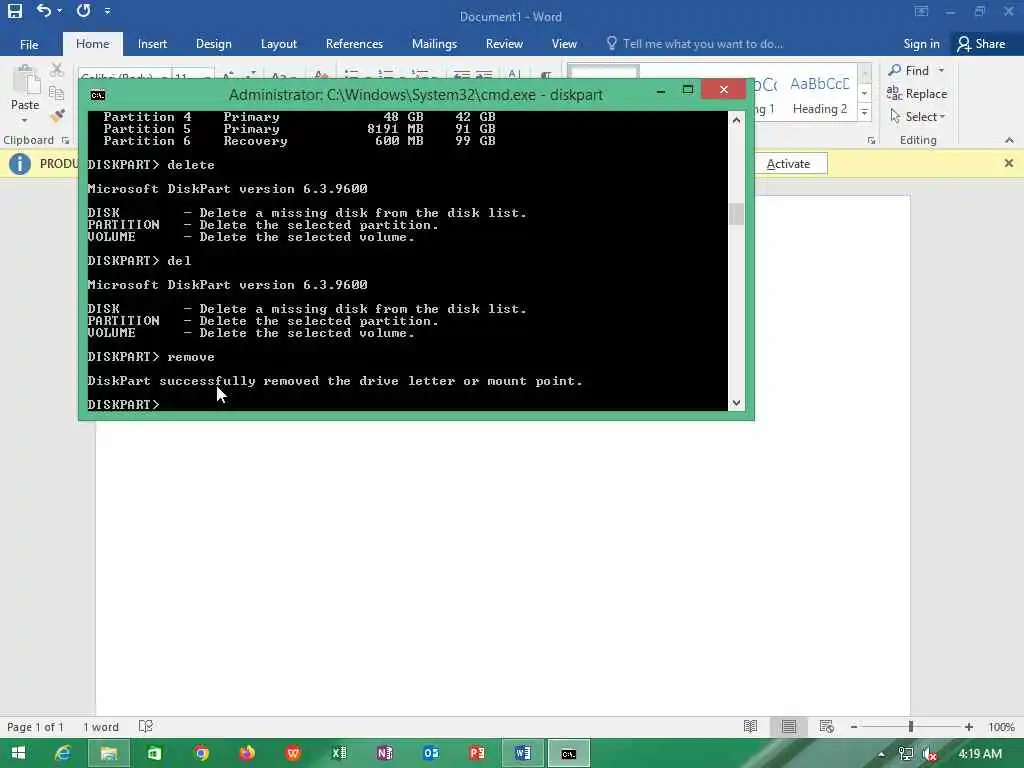Click the Find button
Screen dimensions: 1024x768
pos(909,71)
